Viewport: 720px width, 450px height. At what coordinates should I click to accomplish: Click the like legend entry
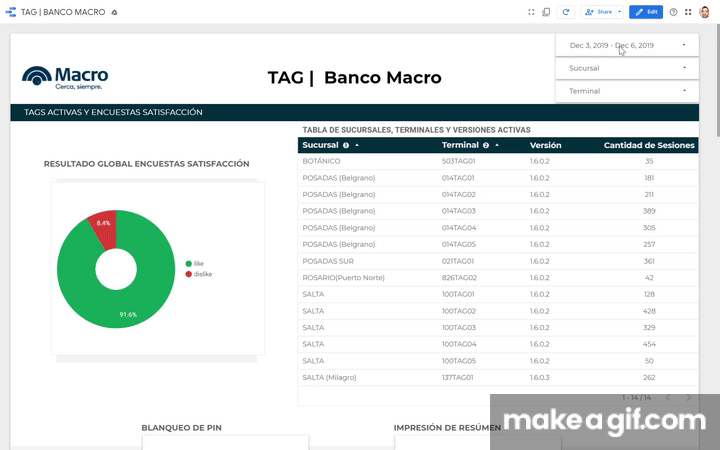click(195, 264)
